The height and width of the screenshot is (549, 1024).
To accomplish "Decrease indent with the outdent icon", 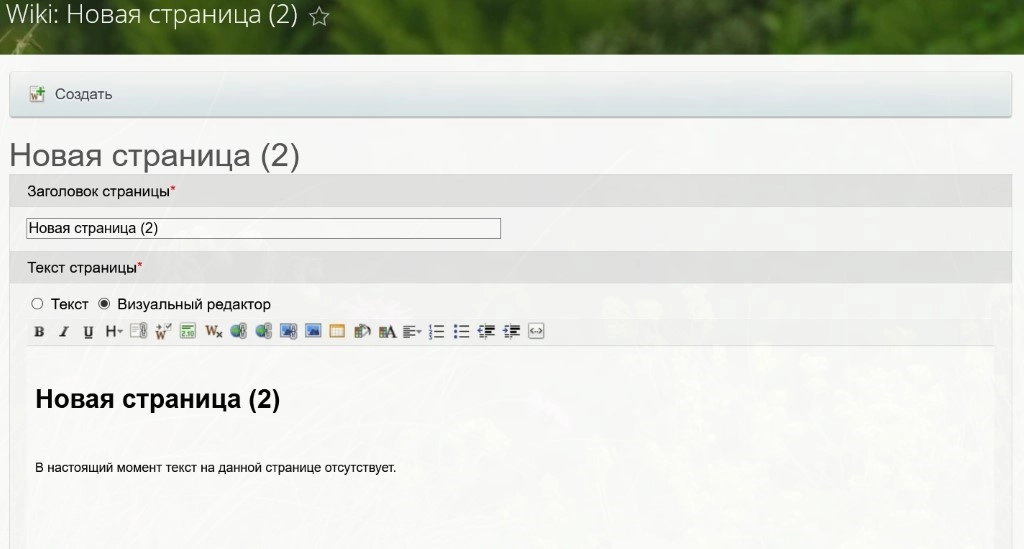I will 487,332.
